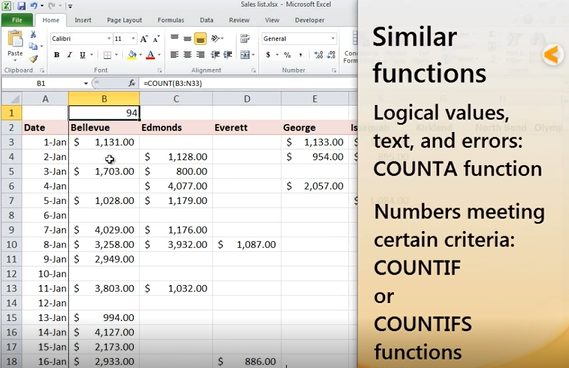Open the text Orientation options

[217, 38]
